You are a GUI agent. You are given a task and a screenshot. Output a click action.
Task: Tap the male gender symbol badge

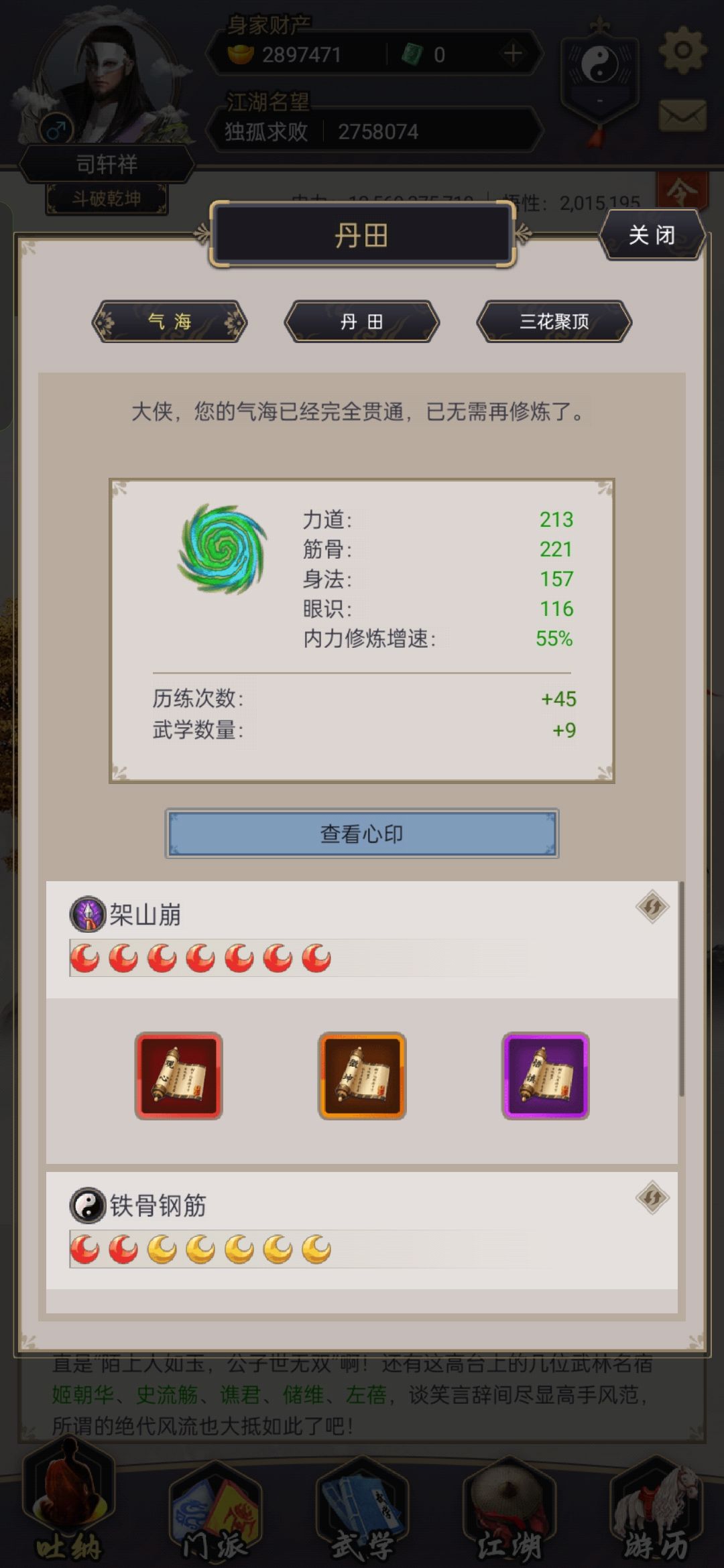tap(57, 129)
